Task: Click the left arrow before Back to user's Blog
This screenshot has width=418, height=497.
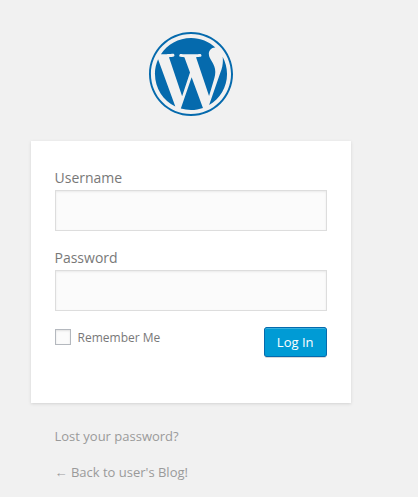Action: [61, 474]
